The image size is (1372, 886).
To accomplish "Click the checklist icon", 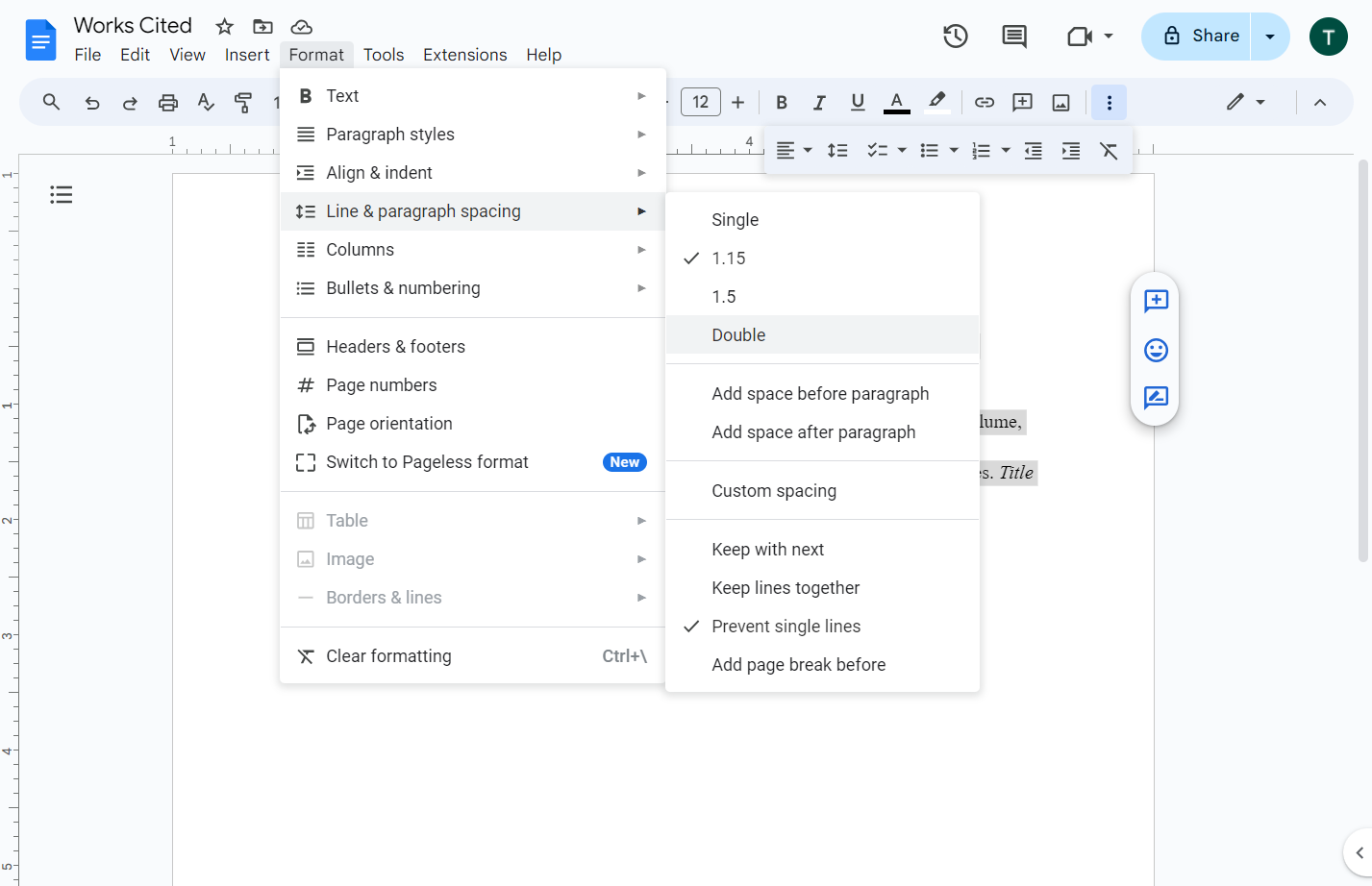I will 877,150.
